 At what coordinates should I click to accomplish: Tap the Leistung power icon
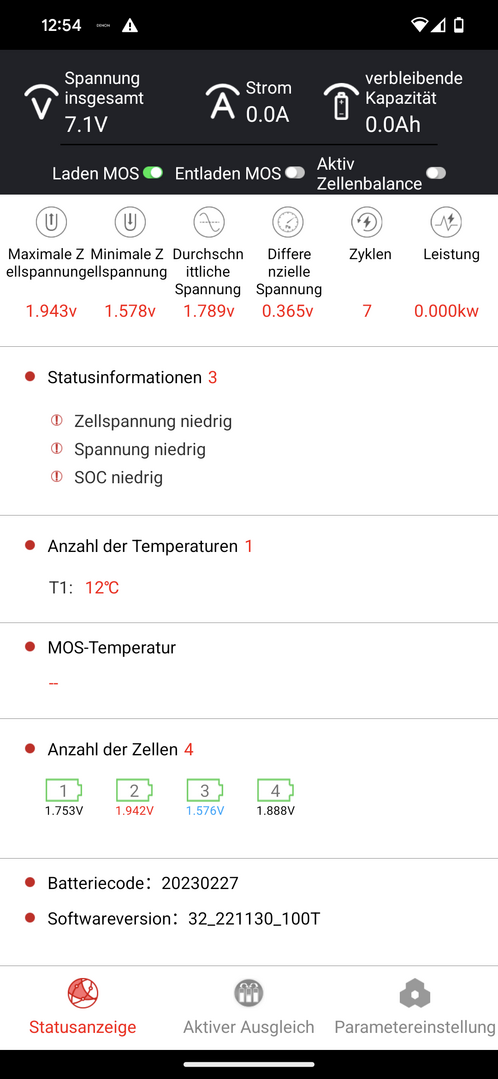coord(446,222)
